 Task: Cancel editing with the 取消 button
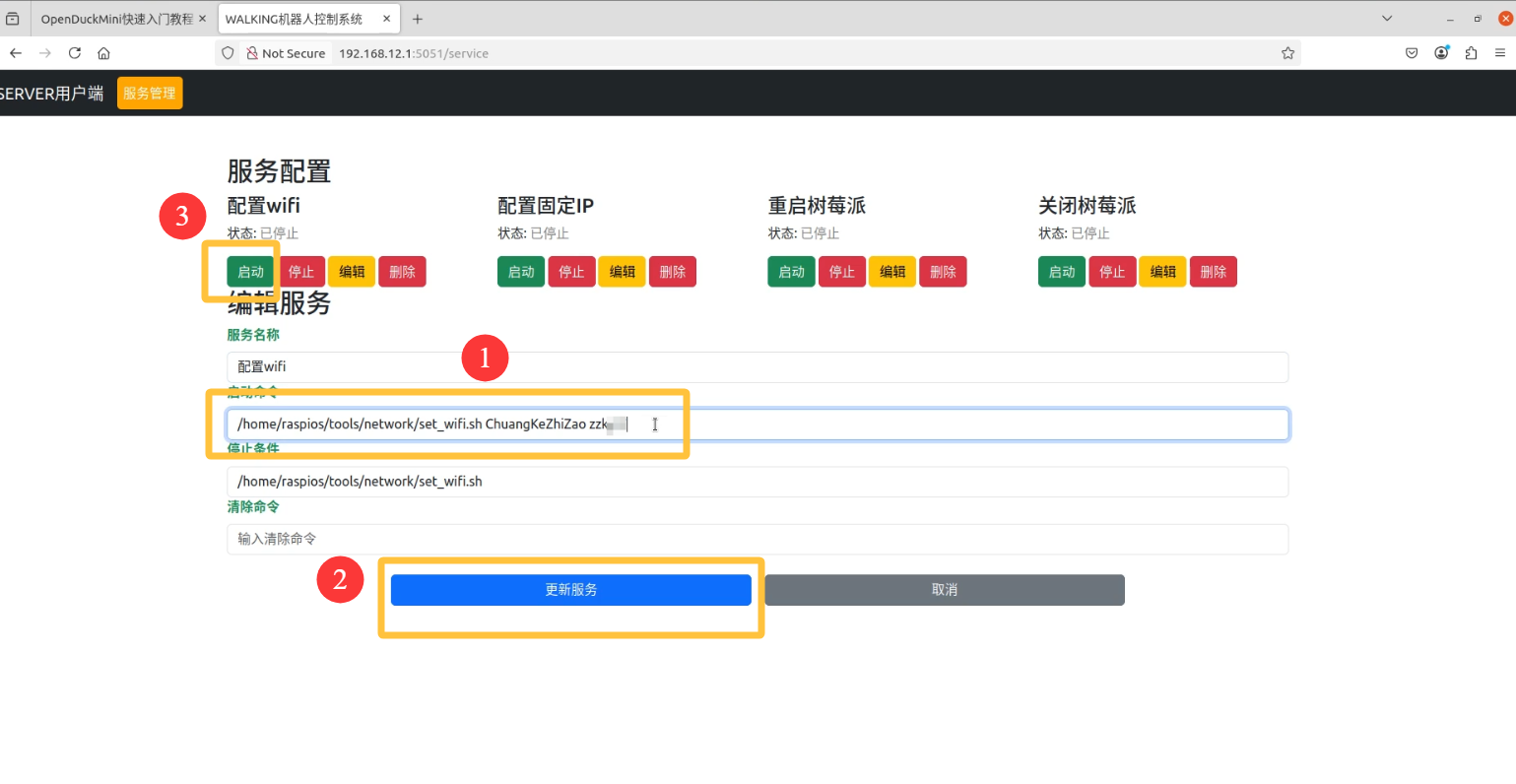point(944,590)
